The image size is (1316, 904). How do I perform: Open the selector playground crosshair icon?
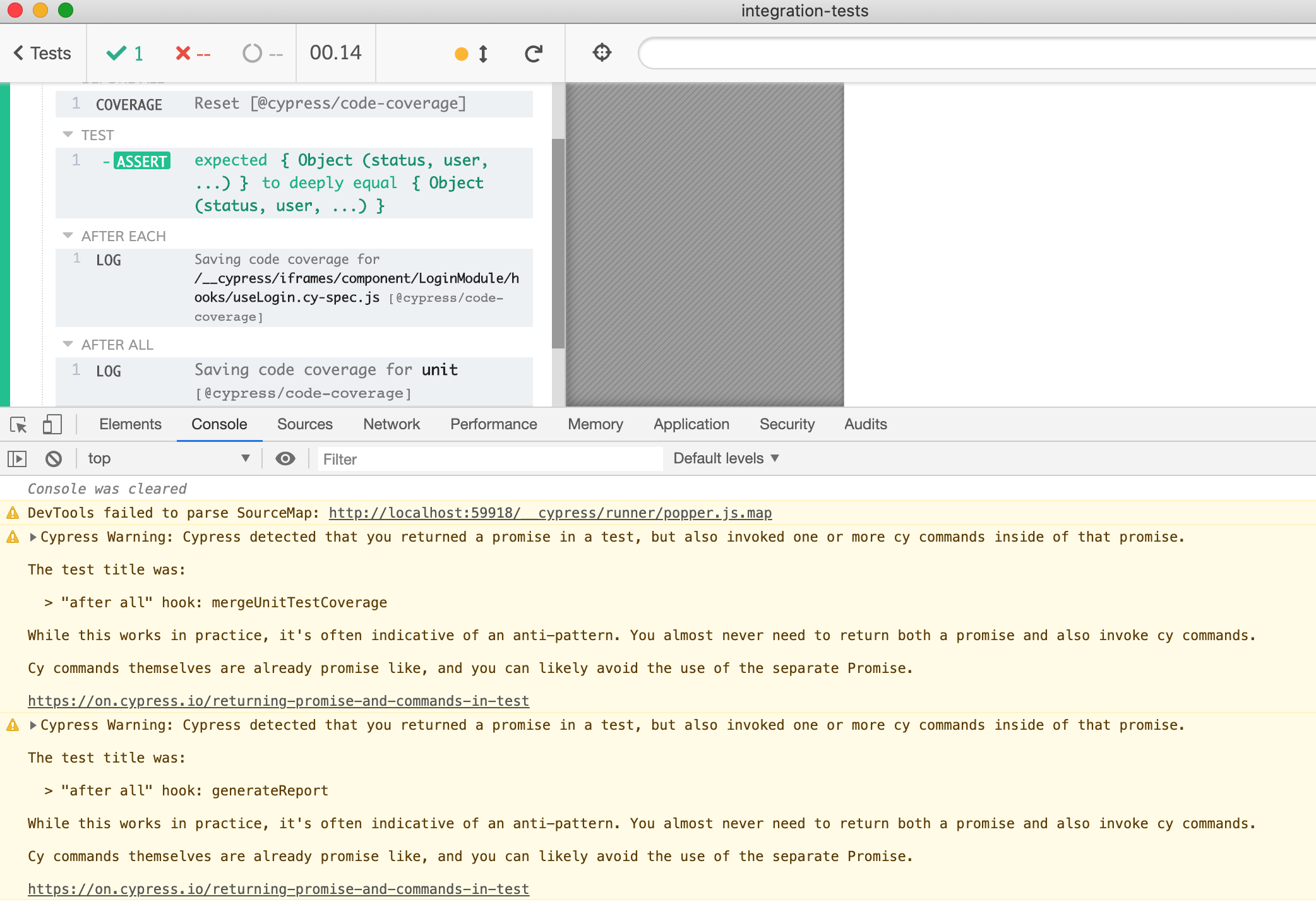[602, 52]
